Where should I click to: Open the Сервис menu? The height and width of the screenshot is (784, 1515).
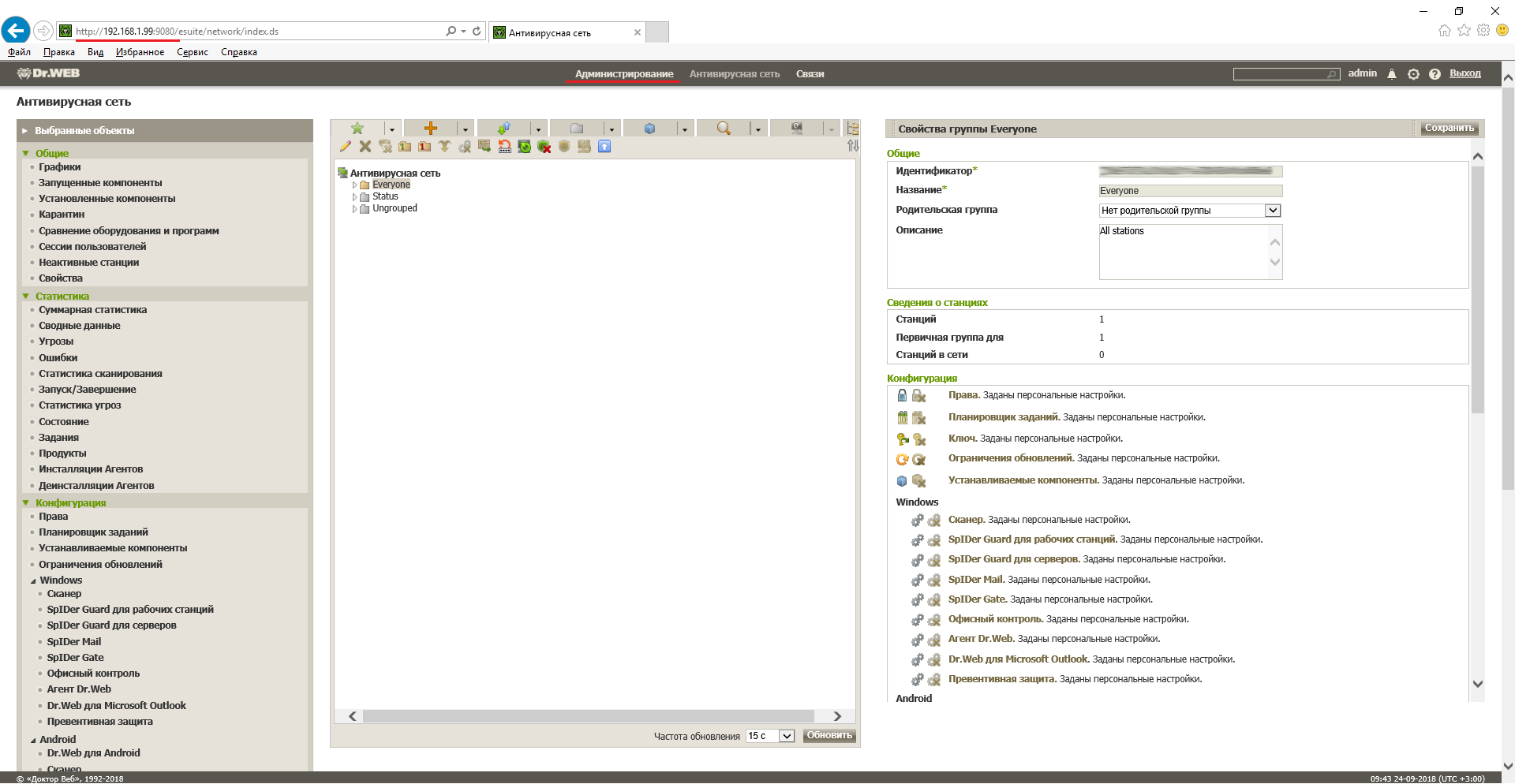(193, 52)
